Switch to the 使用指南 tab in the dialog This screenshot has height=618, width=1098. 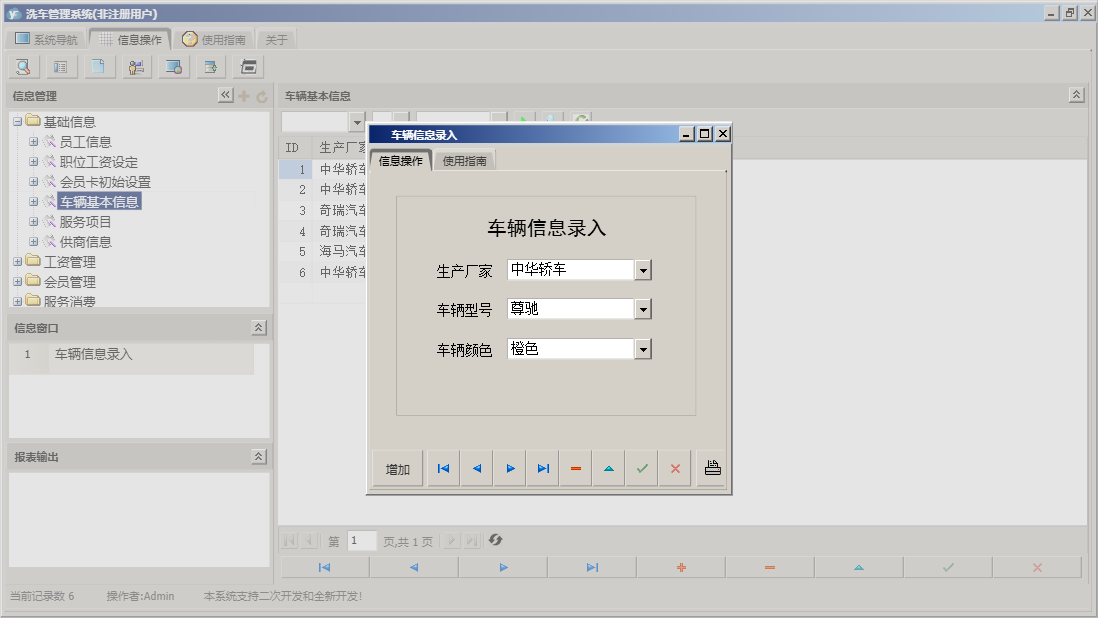[x=466, y=158]
